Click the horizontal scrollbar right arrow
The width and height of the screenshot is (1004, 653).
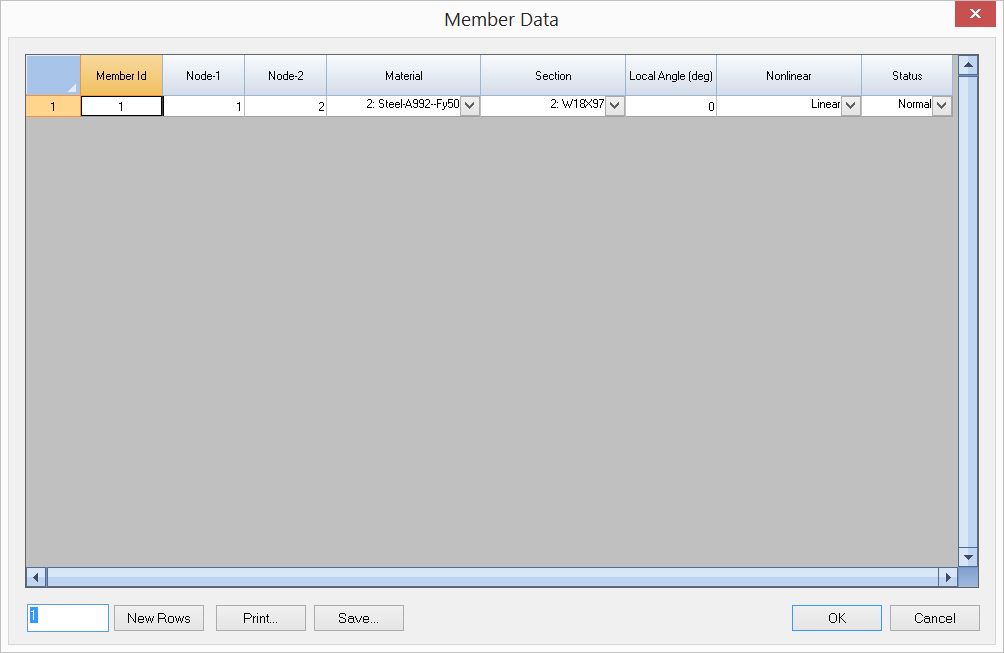pos(950,576)
